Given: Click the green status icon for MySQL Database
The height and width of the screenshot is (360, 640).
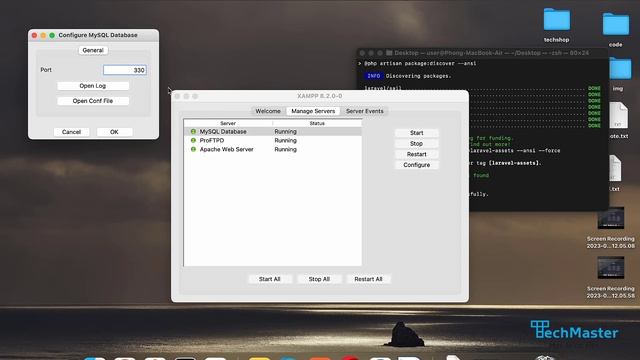Looking at the screenshot, I should (193, 131).
